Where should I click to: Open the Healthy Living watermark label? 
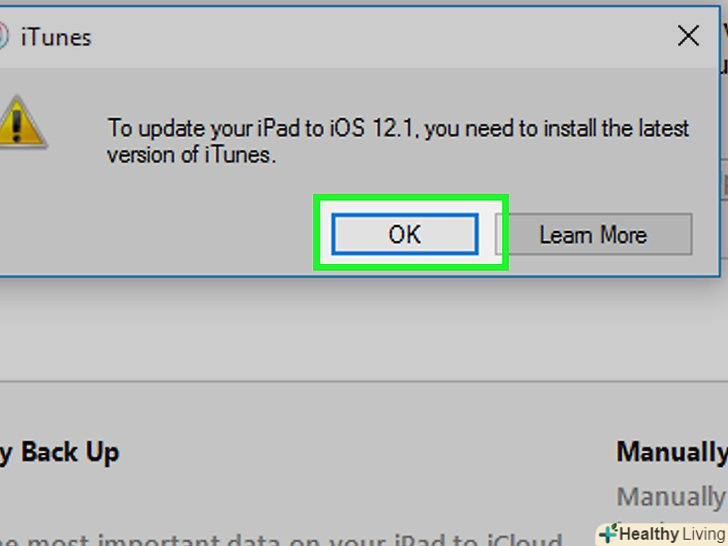pos(672,534)
